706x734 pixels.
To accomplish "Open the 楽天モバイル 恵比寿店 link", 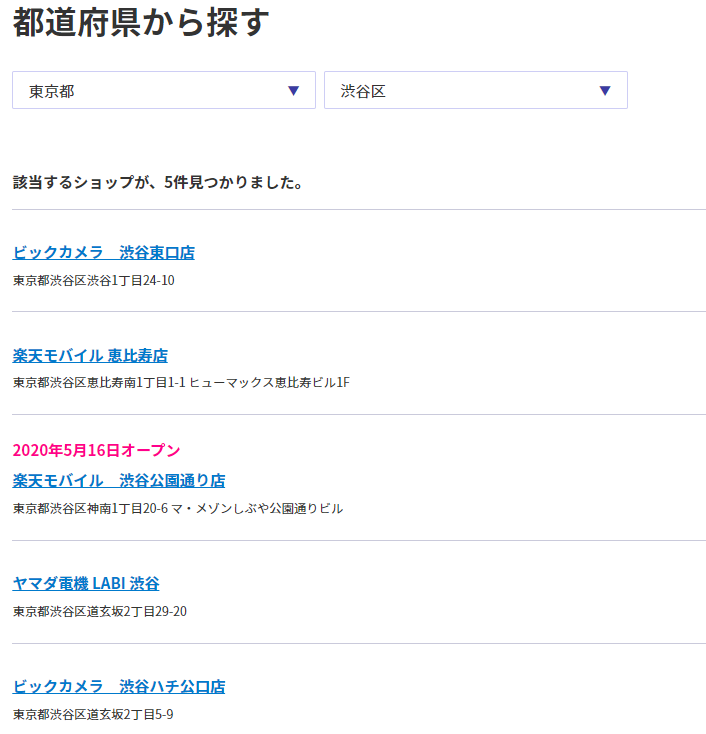I will [x=90, y=356].
